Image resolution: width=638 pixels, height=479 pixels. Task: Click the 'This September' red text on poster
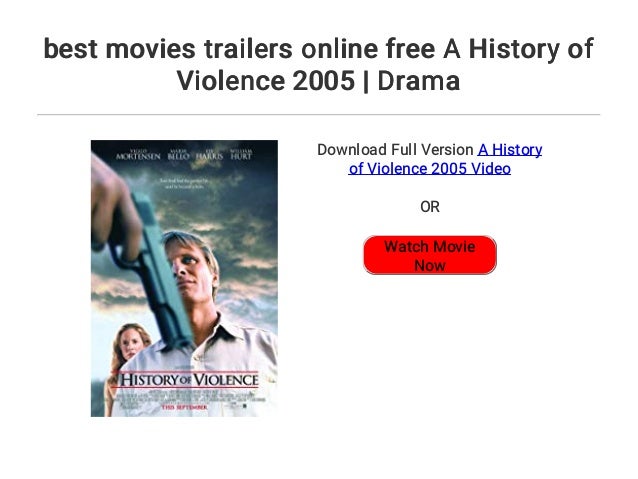click(x=184, y=407)
